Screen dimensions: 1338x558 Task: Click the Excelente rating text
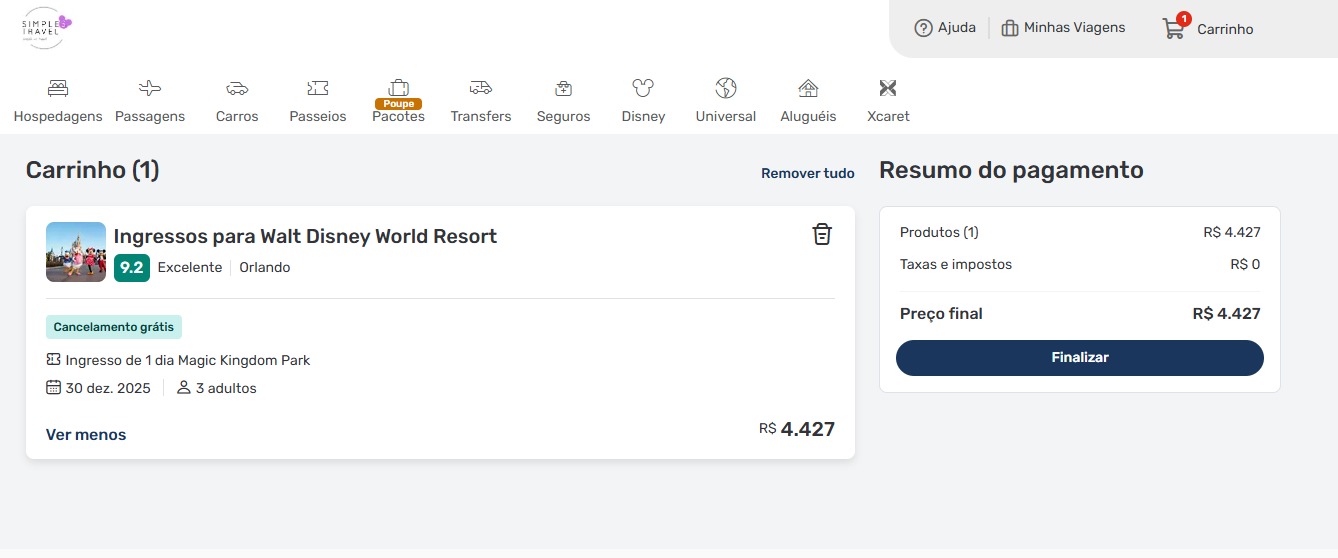tap(190, 268)
